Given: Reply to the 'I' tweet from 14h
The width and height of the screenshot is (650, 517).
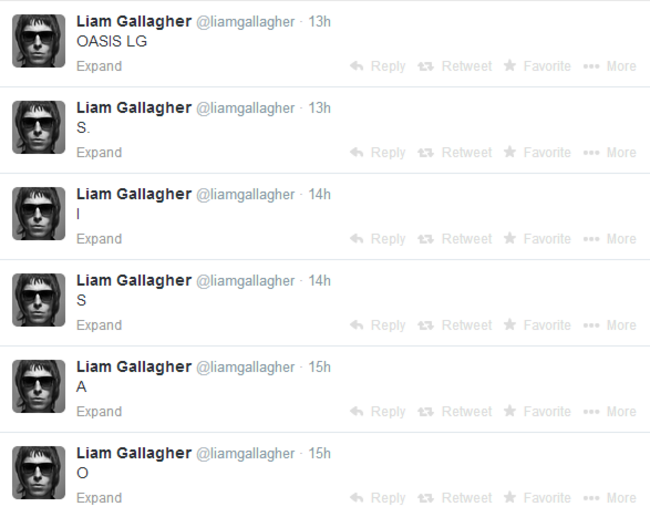Looking at the screenshot, I should click(x=378, y=239).
